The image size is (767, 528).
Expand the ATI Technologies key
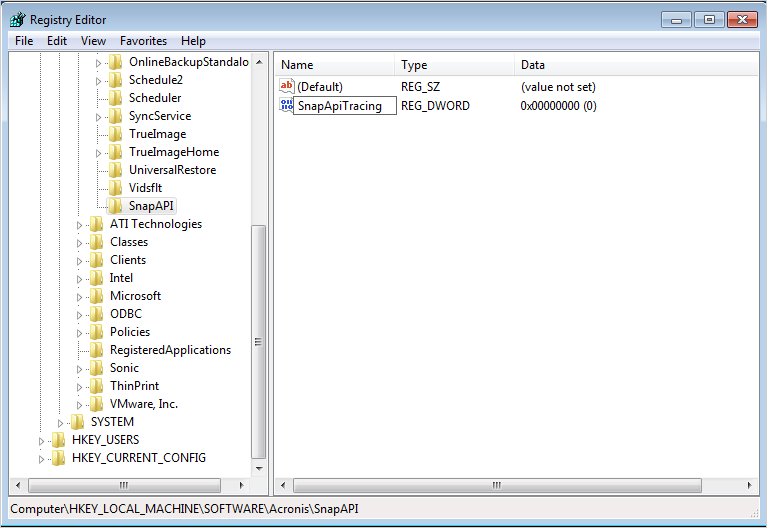79,225
